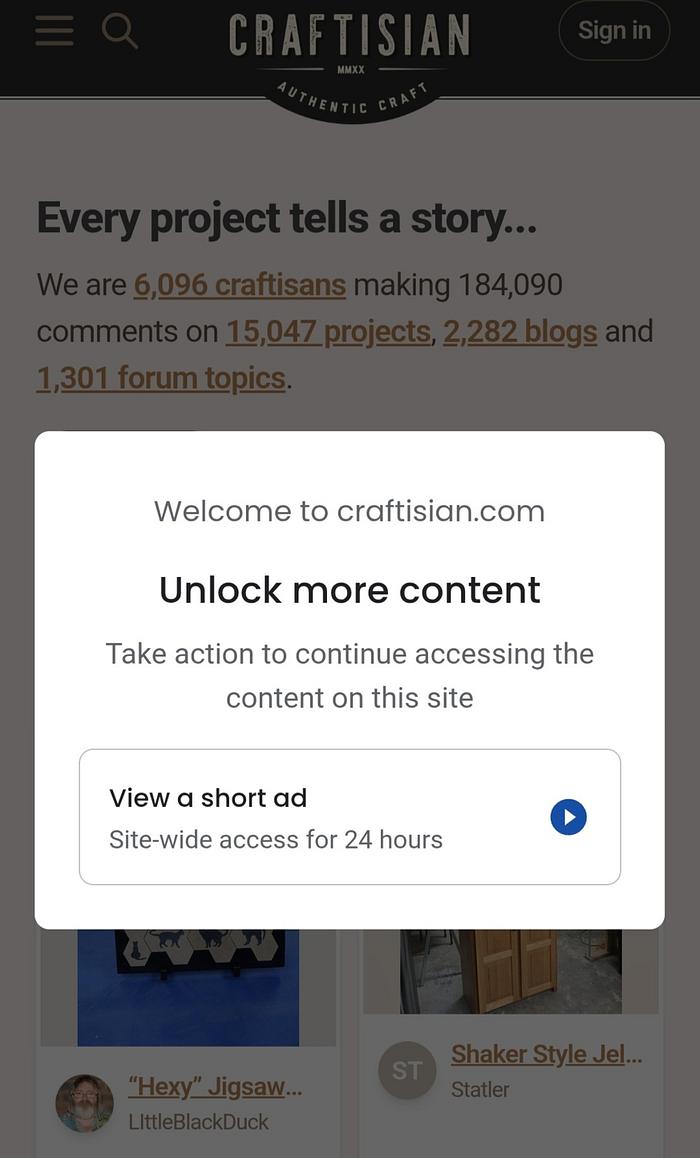The height and width of the screenshot is (1158, 700).
Task: Open the 6,096 craftisans link
Action: coord(240,285)
